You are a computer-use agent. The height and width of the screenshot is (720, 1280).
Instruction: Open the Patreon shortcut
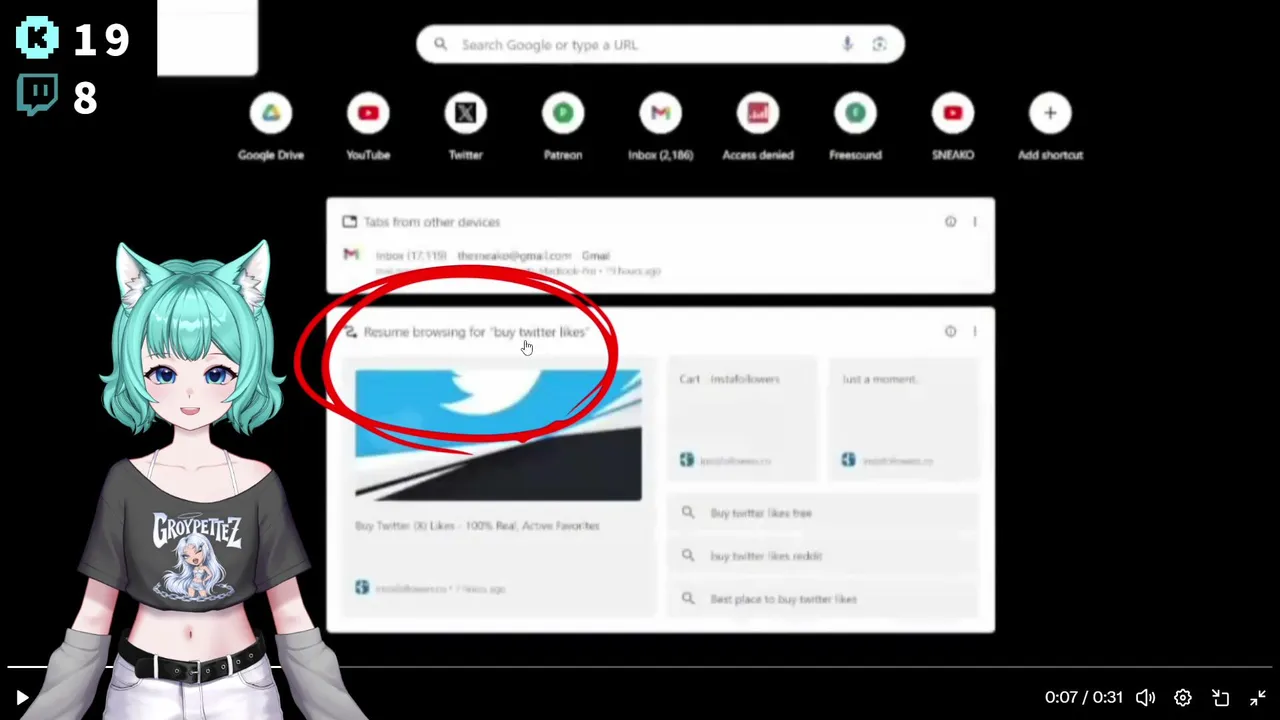click(x=563, y=127)
